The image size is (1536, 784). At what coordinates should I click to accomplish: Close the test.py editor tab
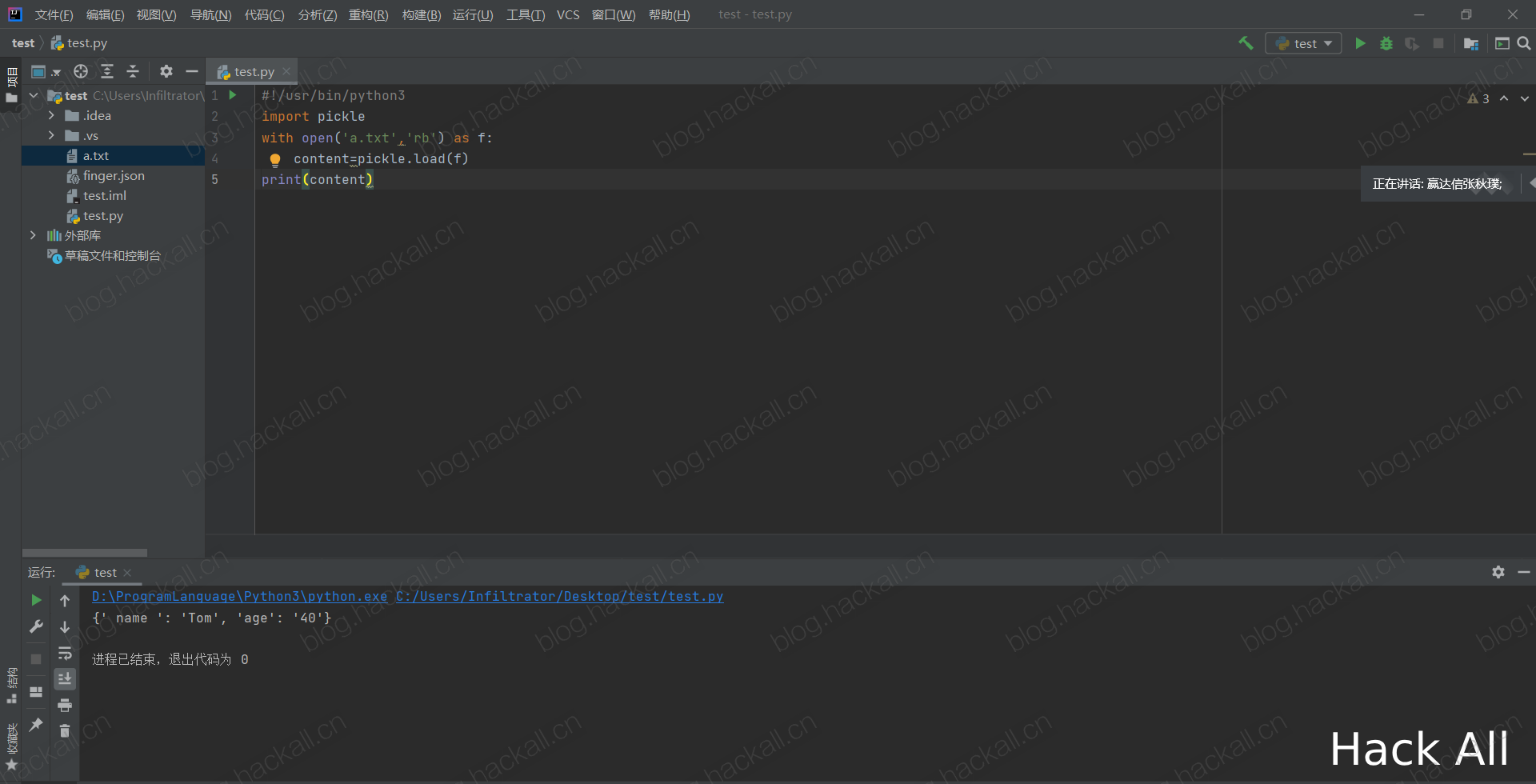coord(286,71)
